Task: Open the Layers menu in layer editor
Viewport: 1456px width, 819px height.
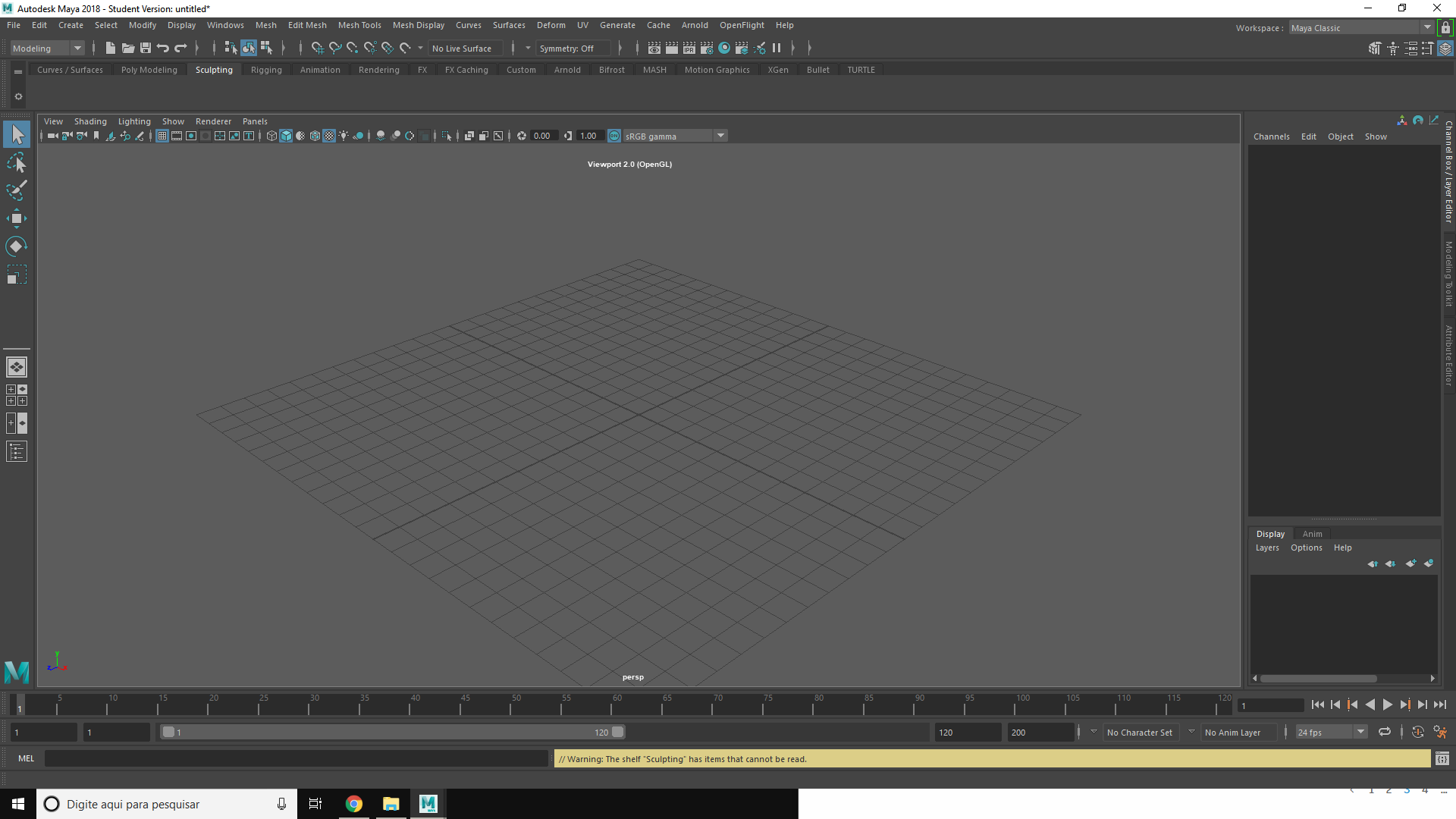Action: point(1266,548)
